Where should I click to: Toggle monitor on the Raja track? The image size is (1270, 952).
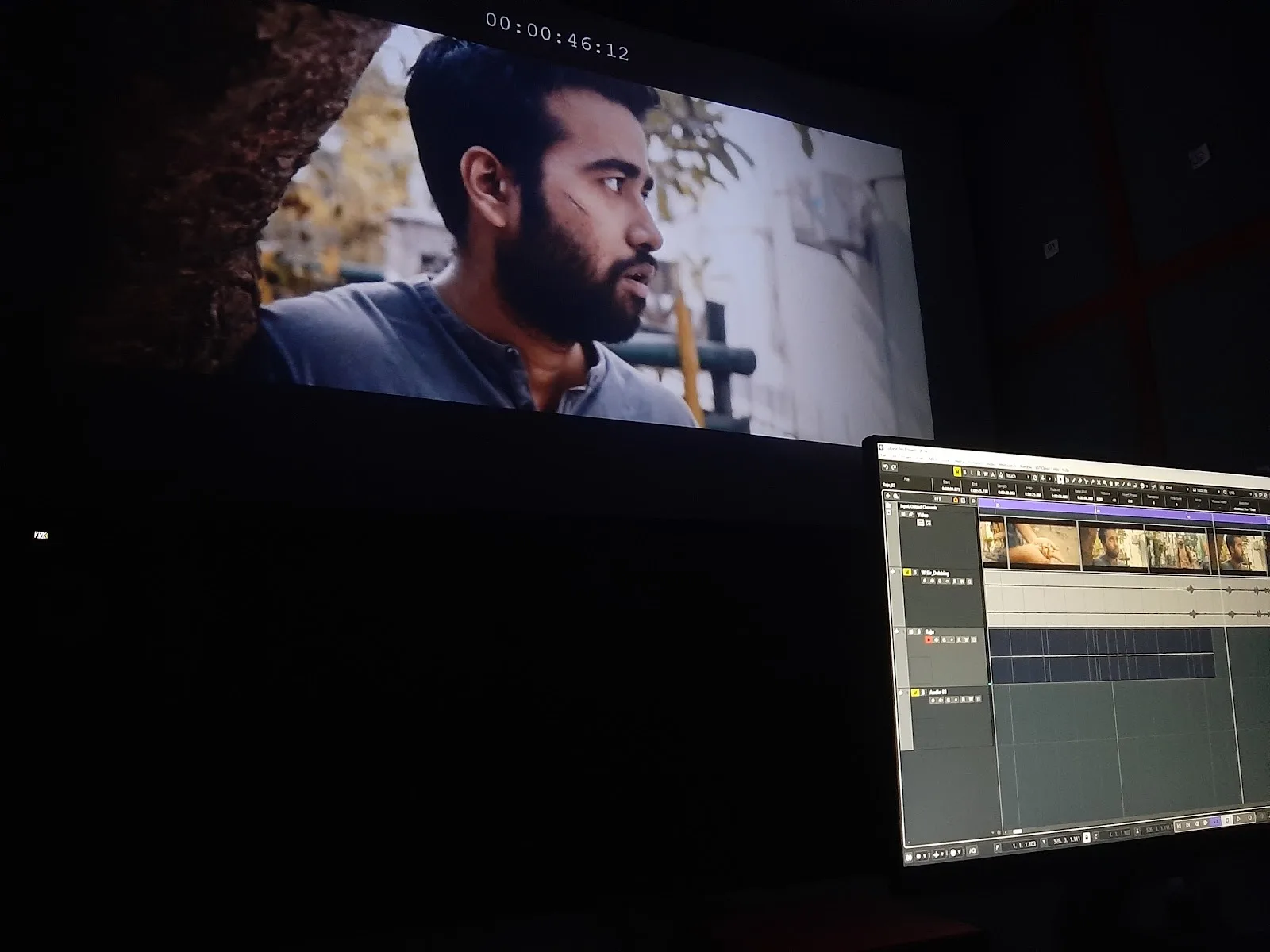coord(937,639)
